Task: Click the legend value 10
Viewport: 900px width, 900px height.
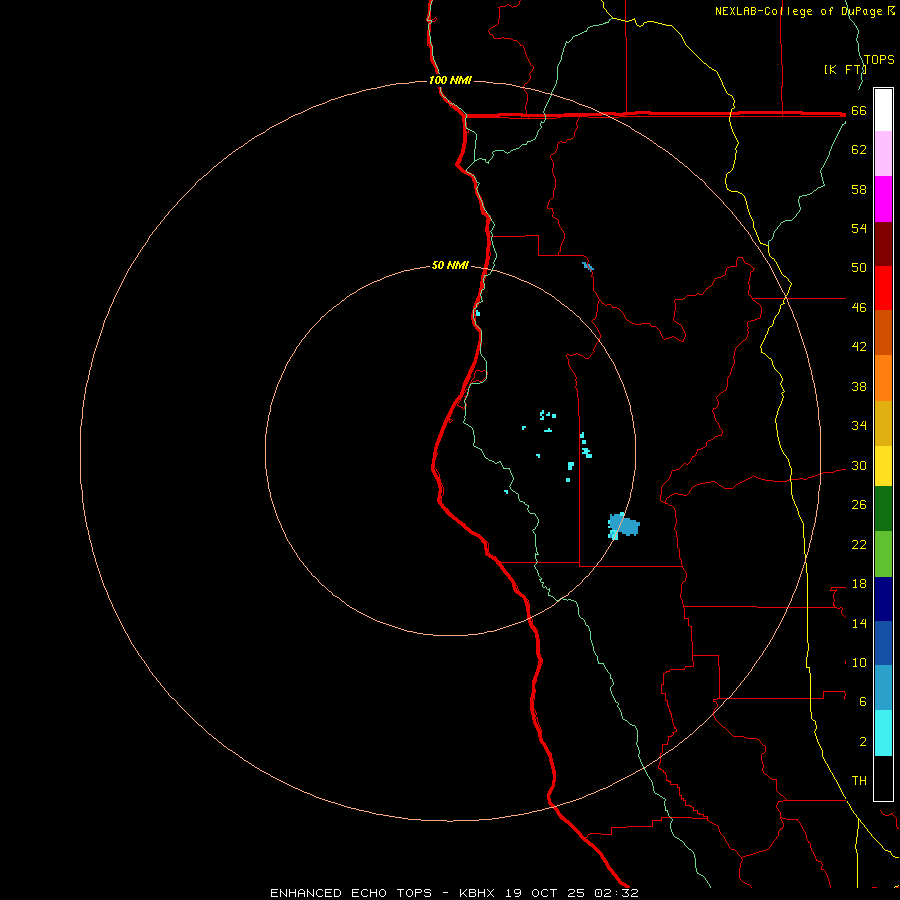Action: coord(859,662)
